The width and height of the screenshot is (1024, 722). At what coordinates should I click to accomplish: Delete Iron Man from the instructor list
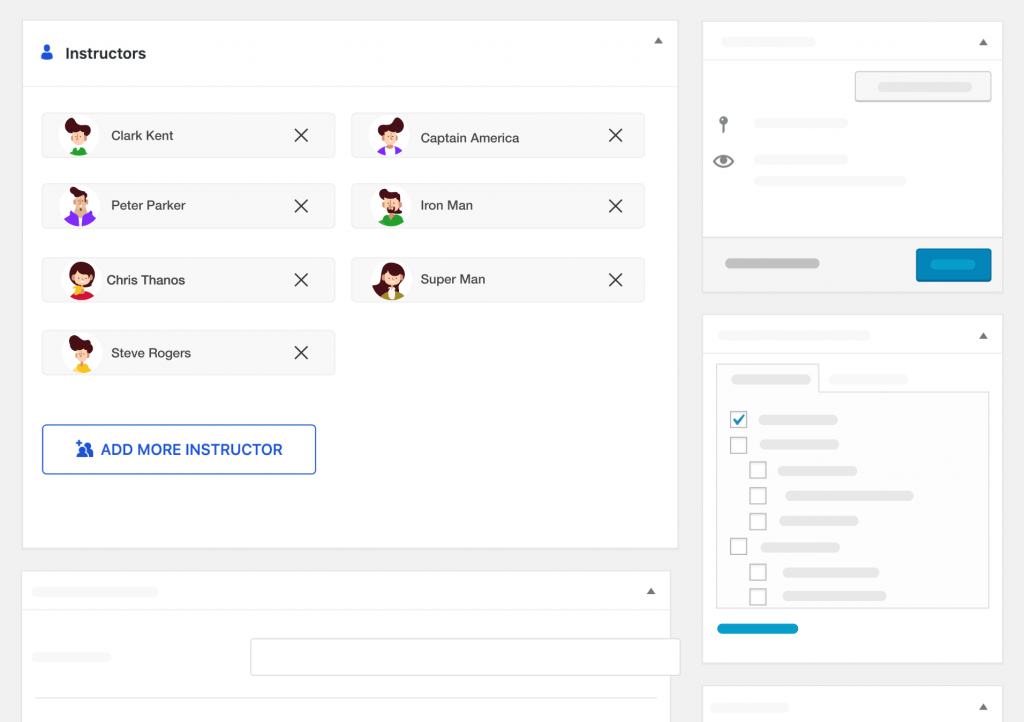pos(616,206)
